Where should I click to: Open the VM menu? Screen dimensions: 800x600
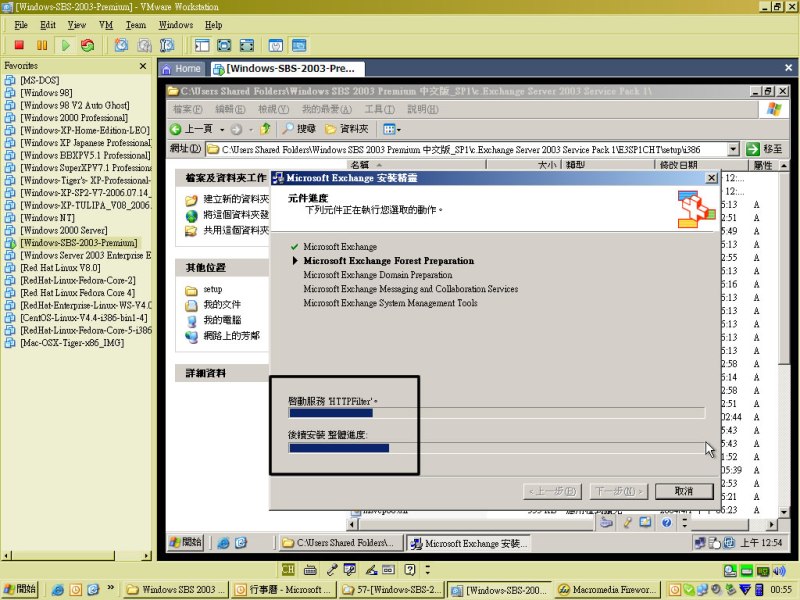106,25
